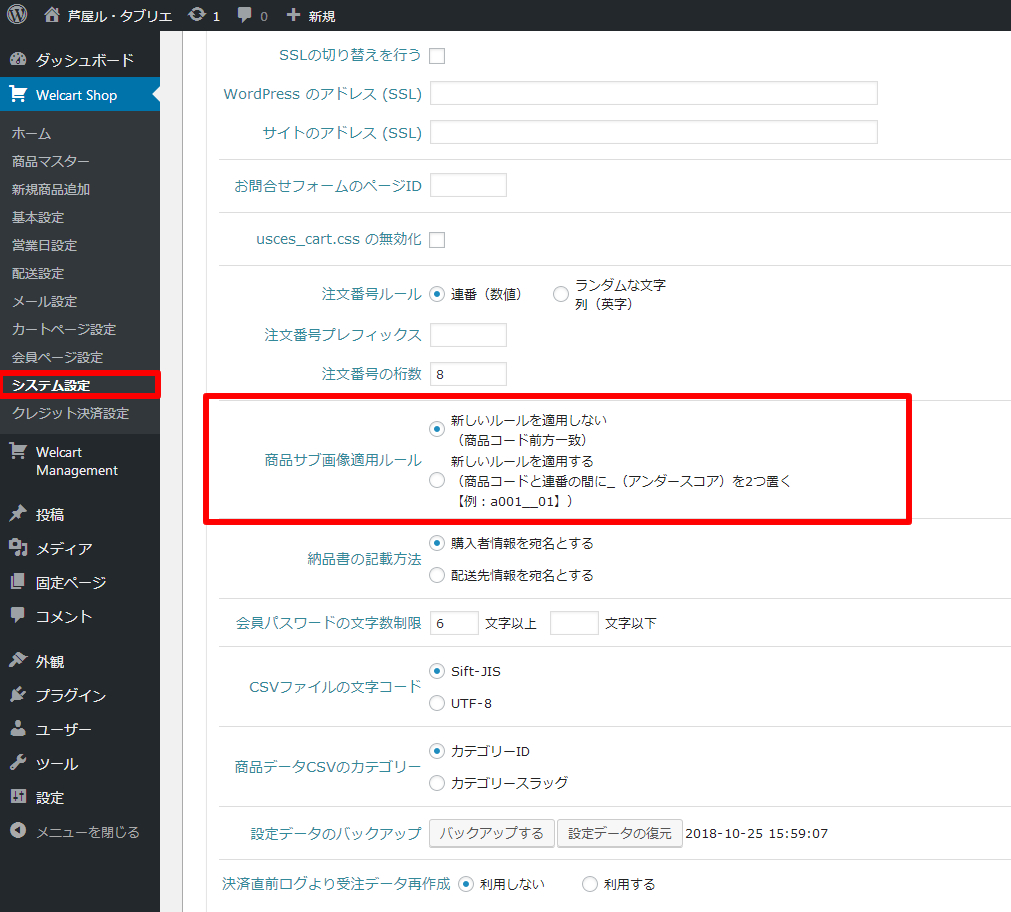This screenshot has width=1011, height=912.
Task: Click the Welcart Shop cart icon
Action: click(18, 94)
